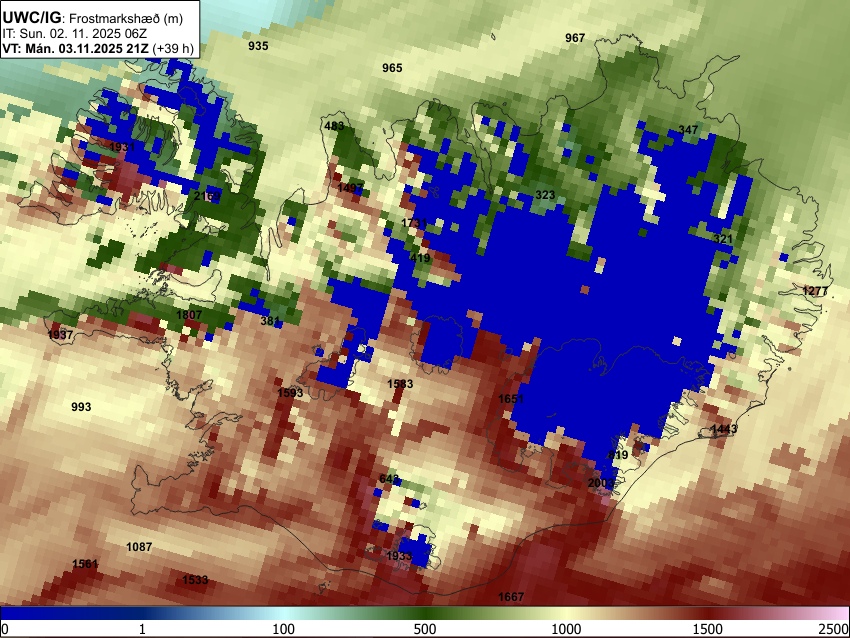Click the legend tick label 2500

click(834, 629)
